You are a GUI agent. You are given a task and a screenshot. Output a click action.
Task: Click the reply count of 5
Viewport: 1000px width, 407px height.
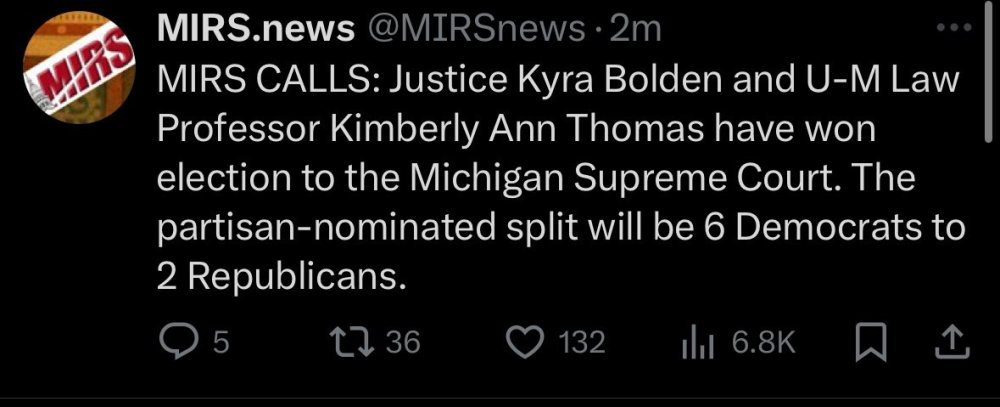221,344
